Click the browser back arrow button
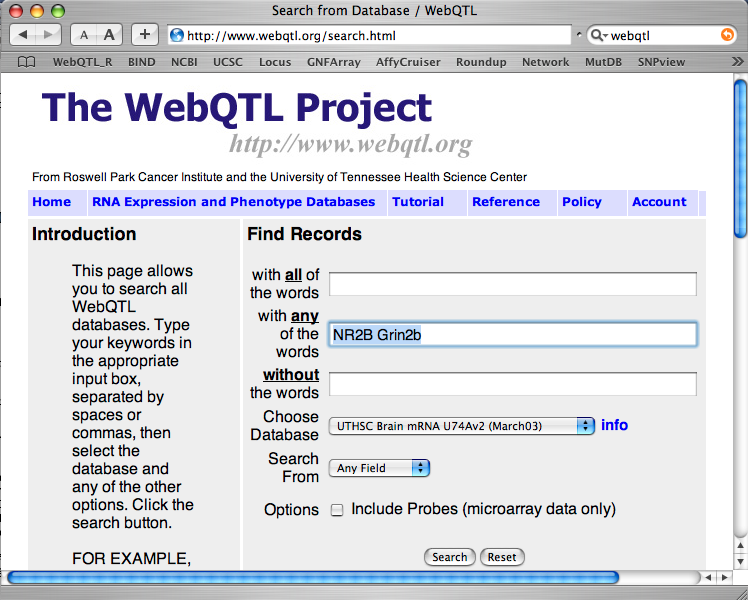Image resolution: width=748 pixels, height=600 pixels. tap(24, 35)
